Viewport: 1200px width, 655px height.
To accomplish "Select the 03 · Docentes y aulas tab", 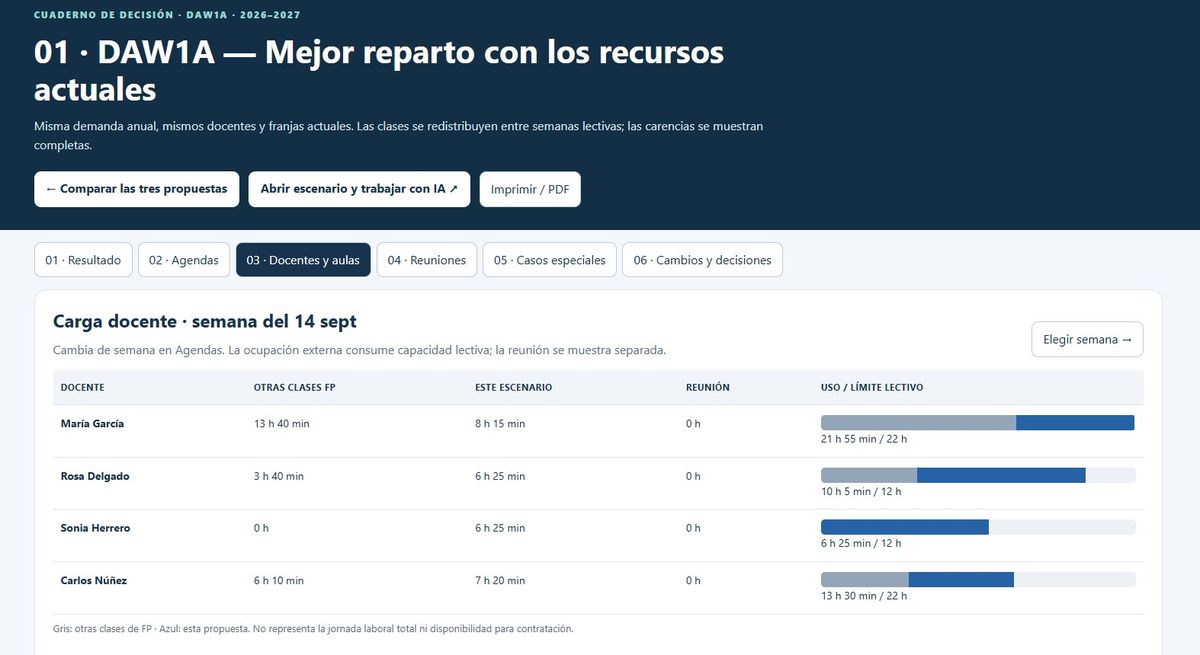I will point(304,260).
